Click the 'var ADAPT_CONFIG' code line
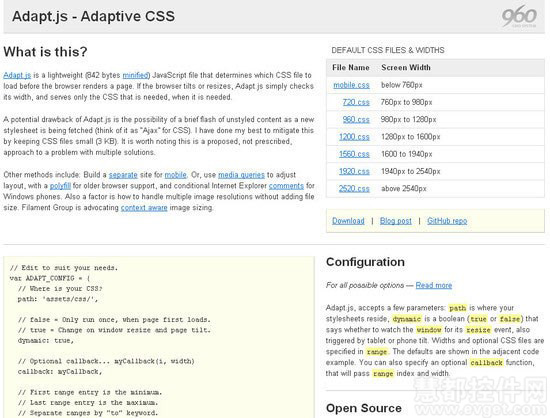The image size is (550, 418). pos(50,278)
